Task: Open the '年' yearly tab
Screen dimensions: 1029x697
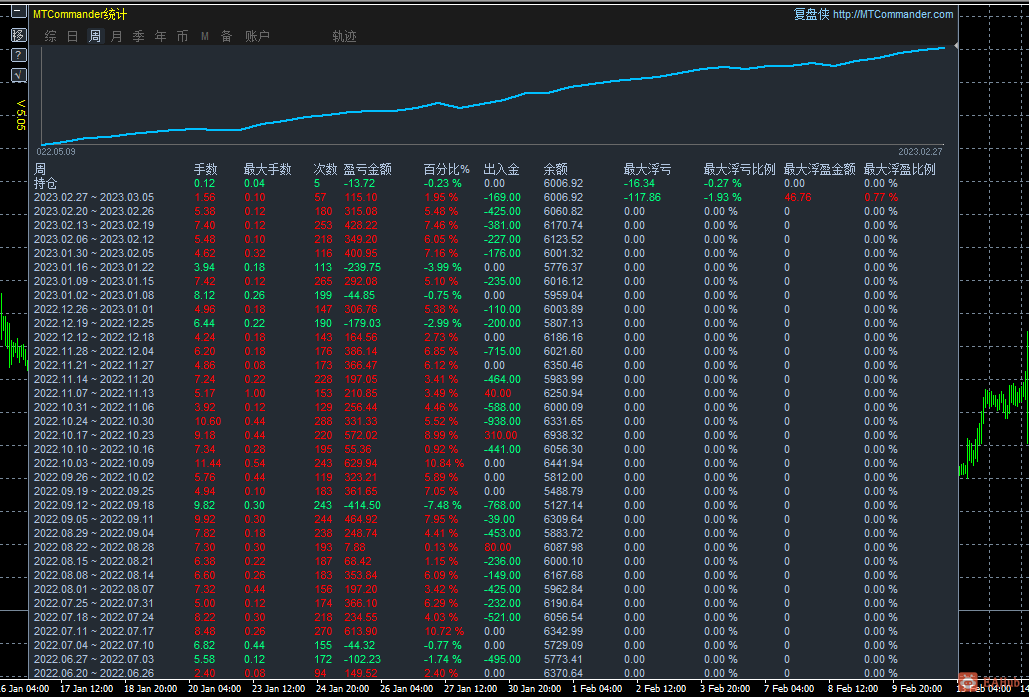Action: click(x=161, y=37)
